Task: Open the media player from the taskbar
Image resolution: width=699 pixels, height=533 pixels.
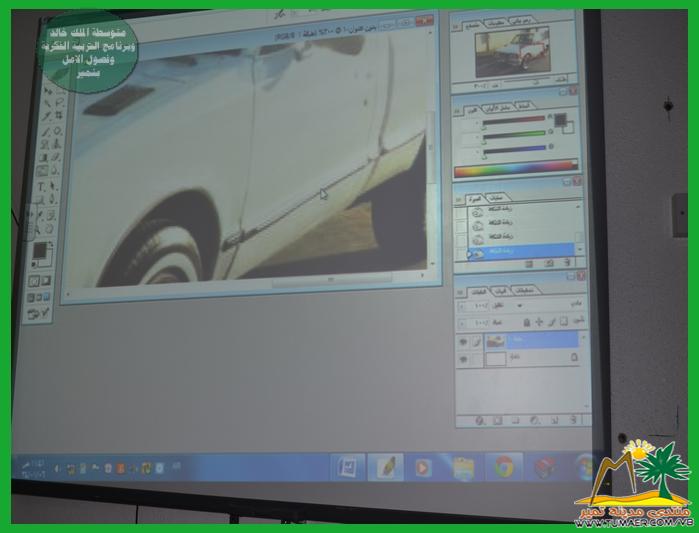Action: click(422, 467)
